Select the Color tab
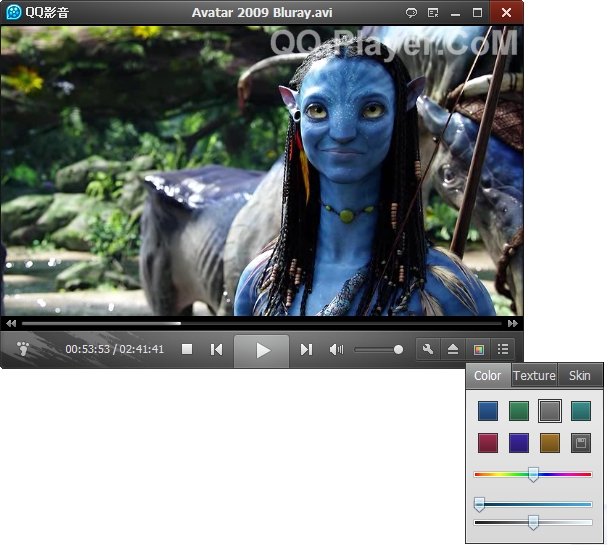 (488, 376)
